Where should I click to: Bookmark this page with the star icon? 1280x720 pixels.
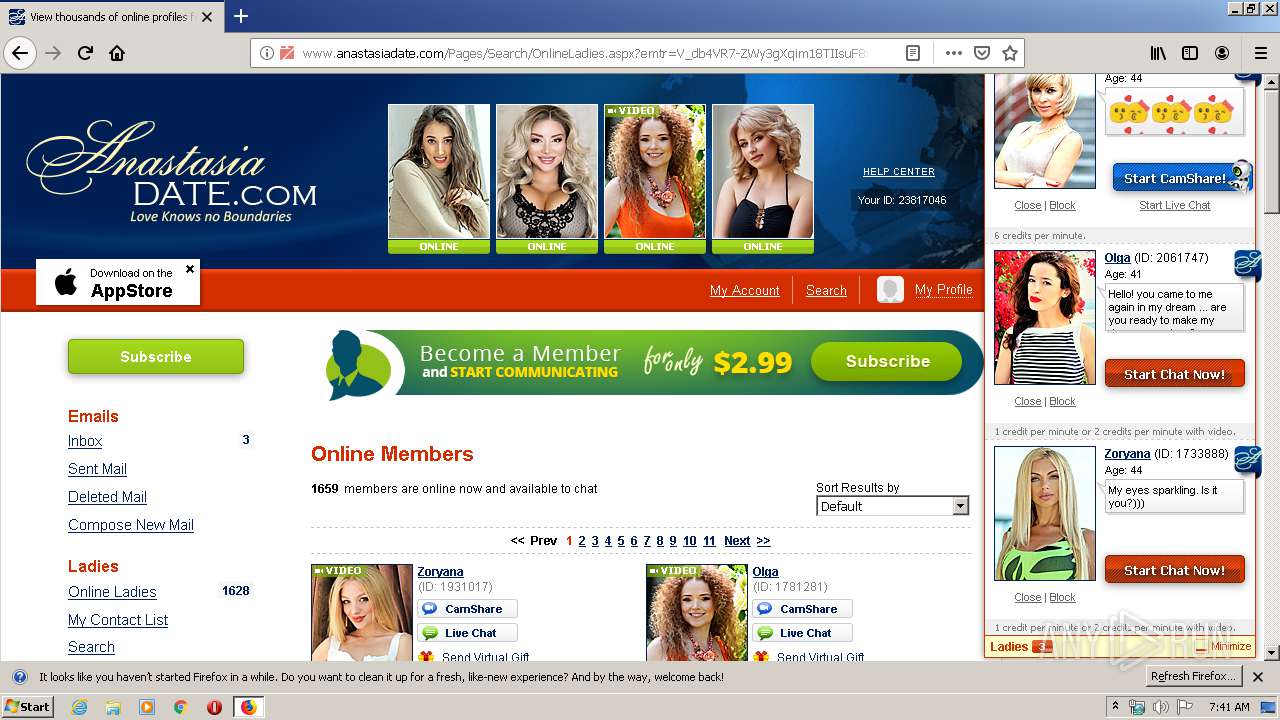1010,53
